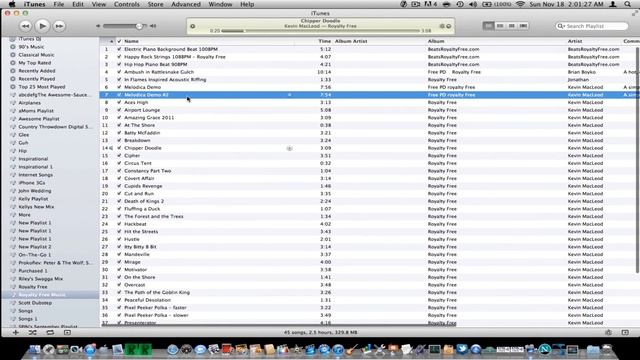Screen dimensions: 640x360
Task: Uncheck Electric Piano Background Beat song
Action: coord(119,49)
